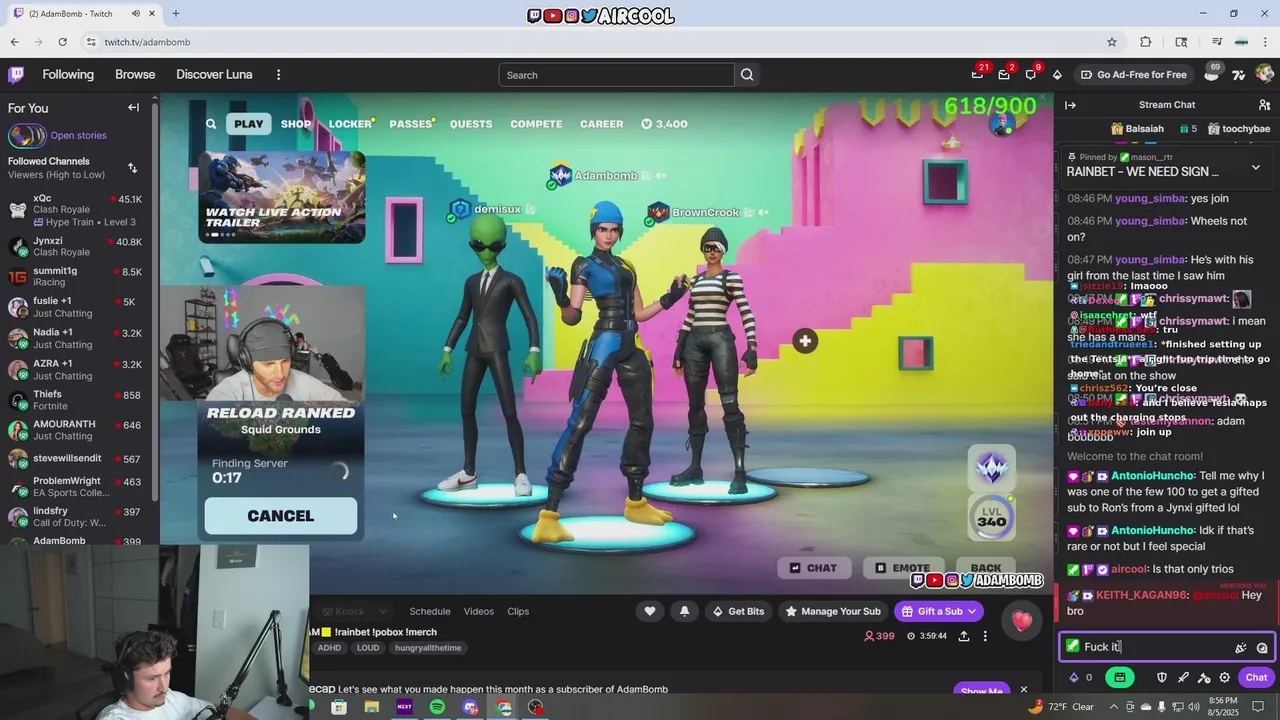Collapse the For You sidebar

133,107
